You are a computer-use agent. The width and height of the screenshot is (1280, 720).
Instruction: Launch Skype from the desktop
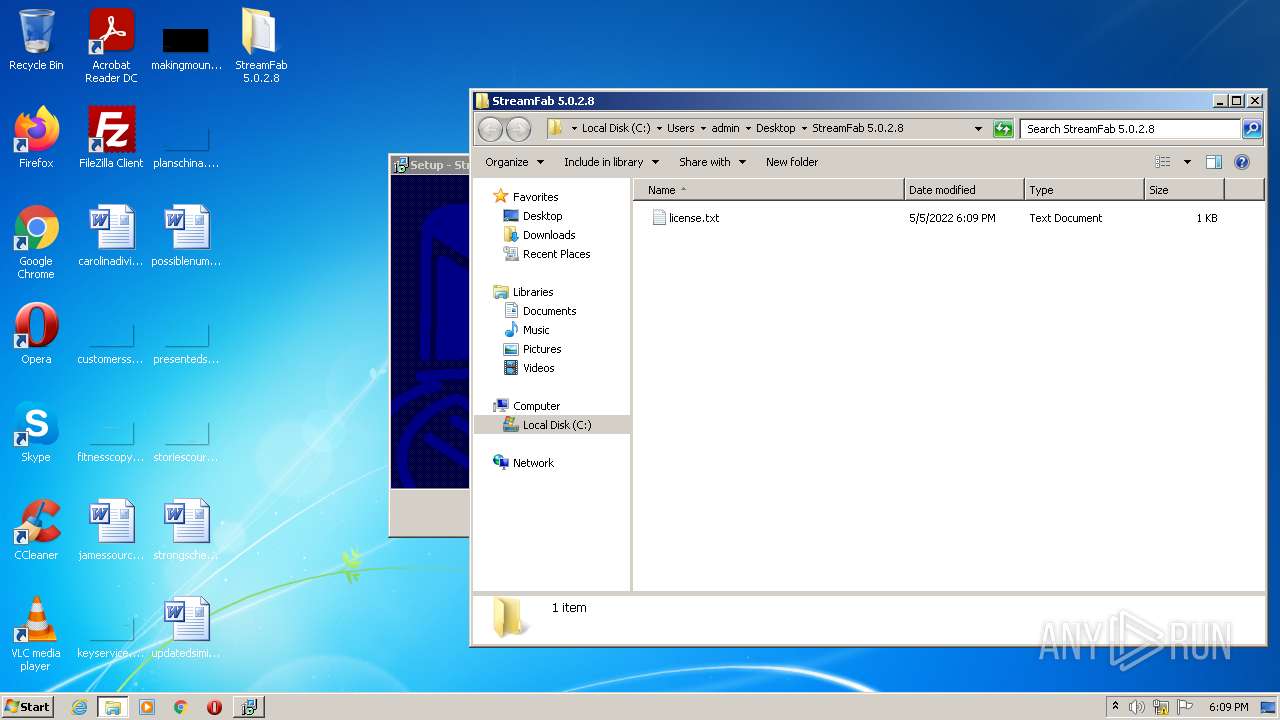click(x=36, y=432)
